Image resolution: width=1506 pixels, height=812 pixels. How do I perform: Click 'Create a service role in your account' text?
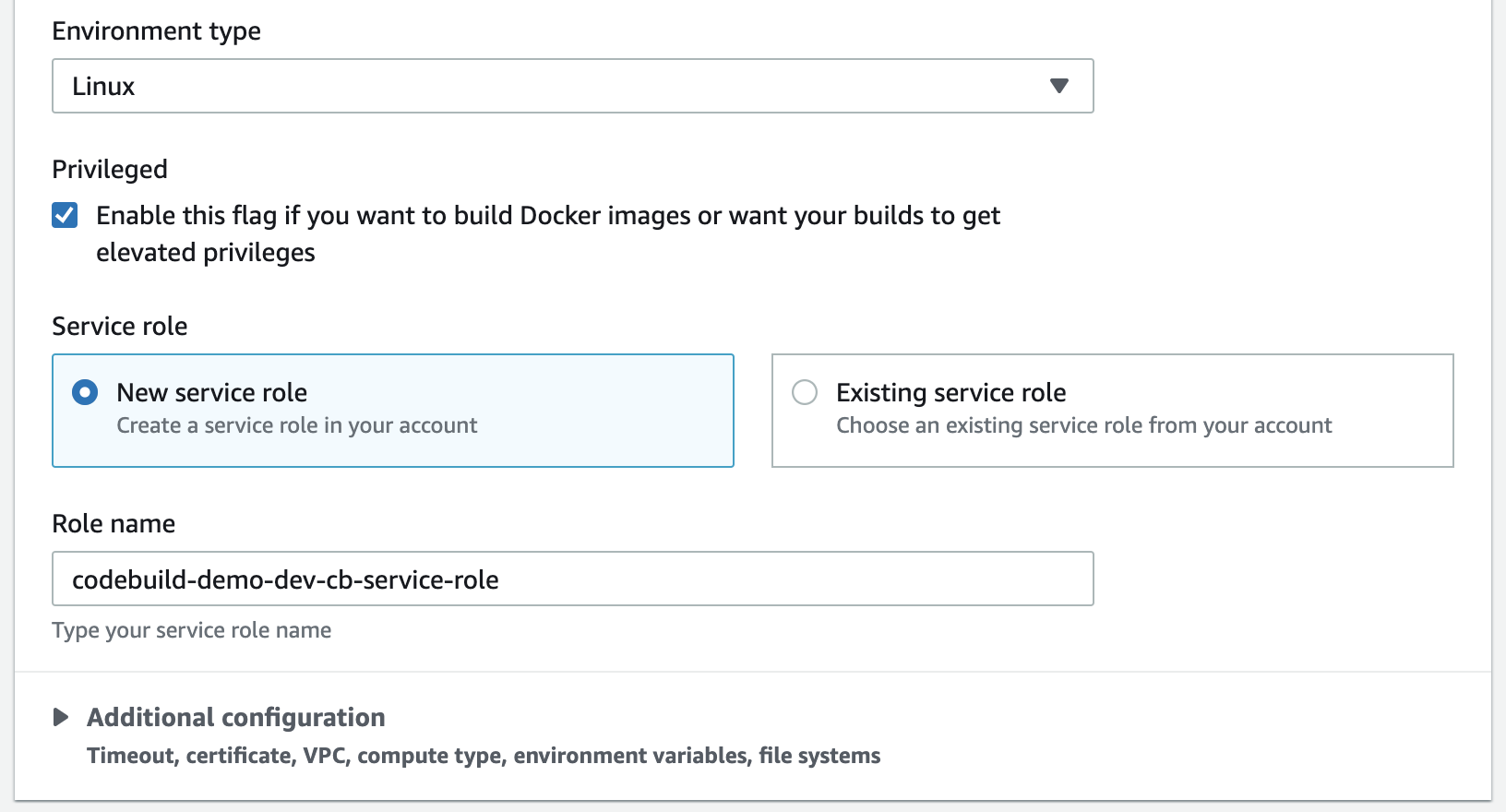297,425
